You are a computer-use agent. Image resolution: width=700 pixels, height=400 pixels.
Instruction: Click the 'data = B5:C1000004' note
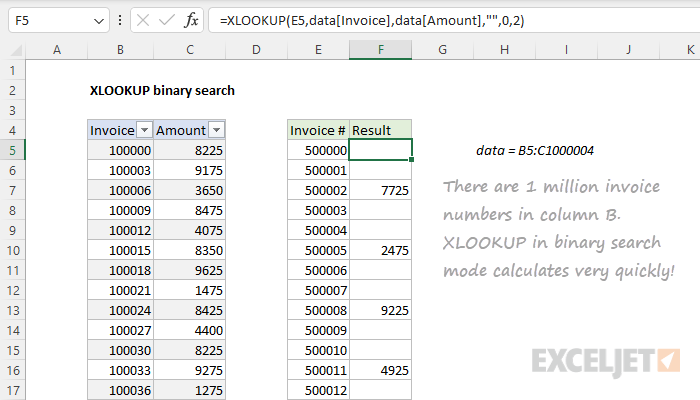pos(535,150)
